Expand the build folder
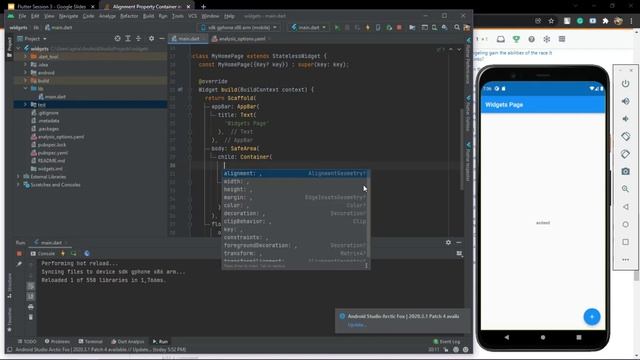Viewport: 640px width, 360px height. 25,81
